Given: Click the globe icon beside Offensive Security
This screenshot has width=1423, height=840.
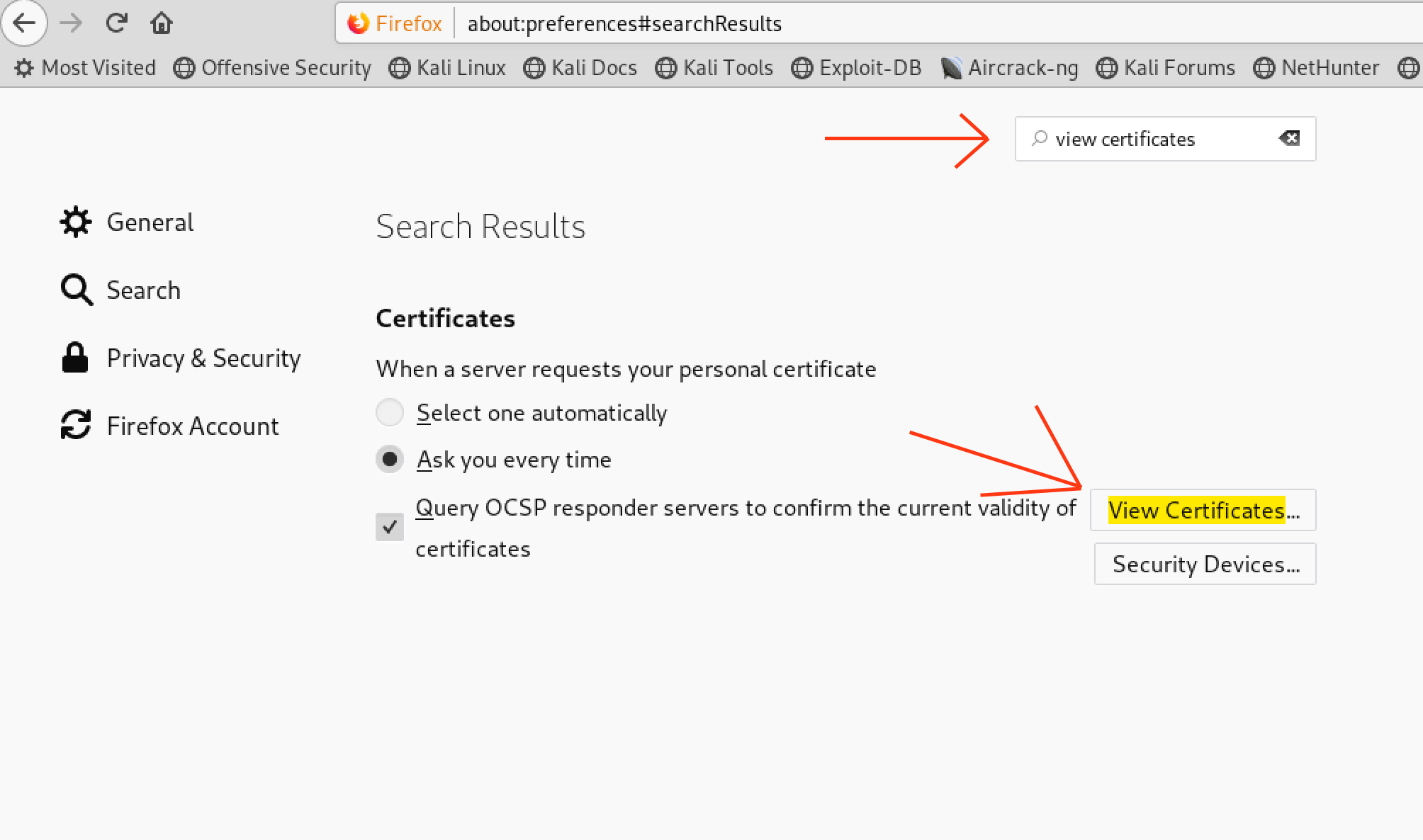Looking at the screenshot, I should (x=184, y=68).
